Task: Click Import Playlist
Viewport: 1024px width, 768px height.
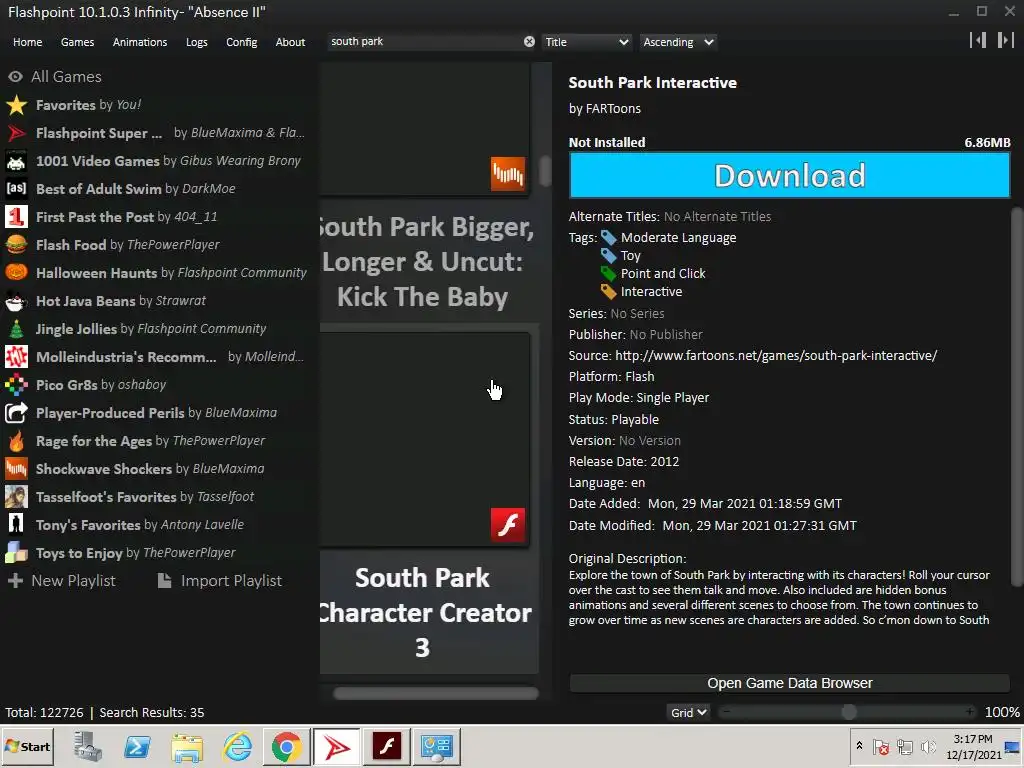Action: coord(220,581)
